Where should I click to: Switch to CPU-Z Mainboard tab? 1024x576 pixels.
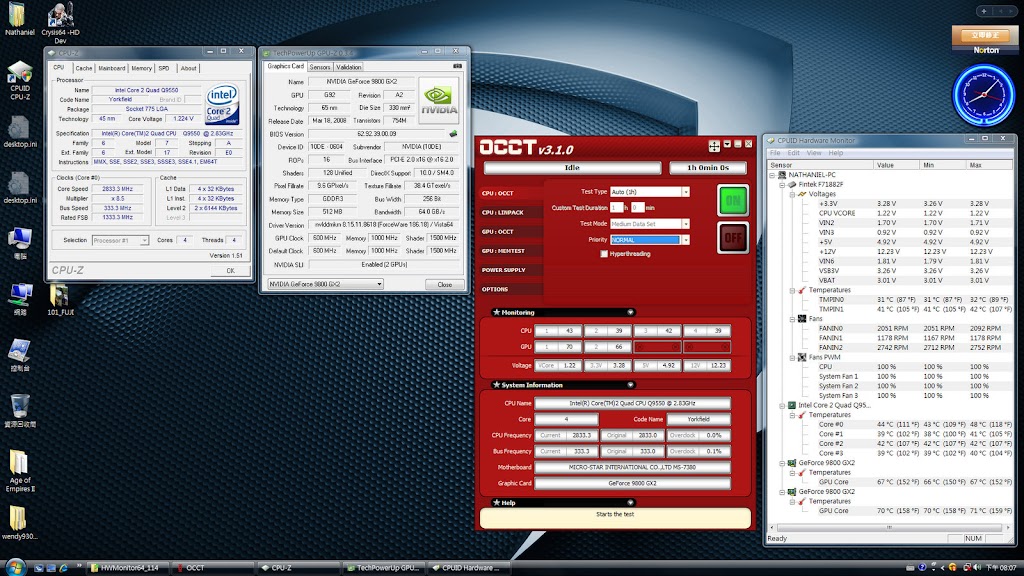click(112, 68)
